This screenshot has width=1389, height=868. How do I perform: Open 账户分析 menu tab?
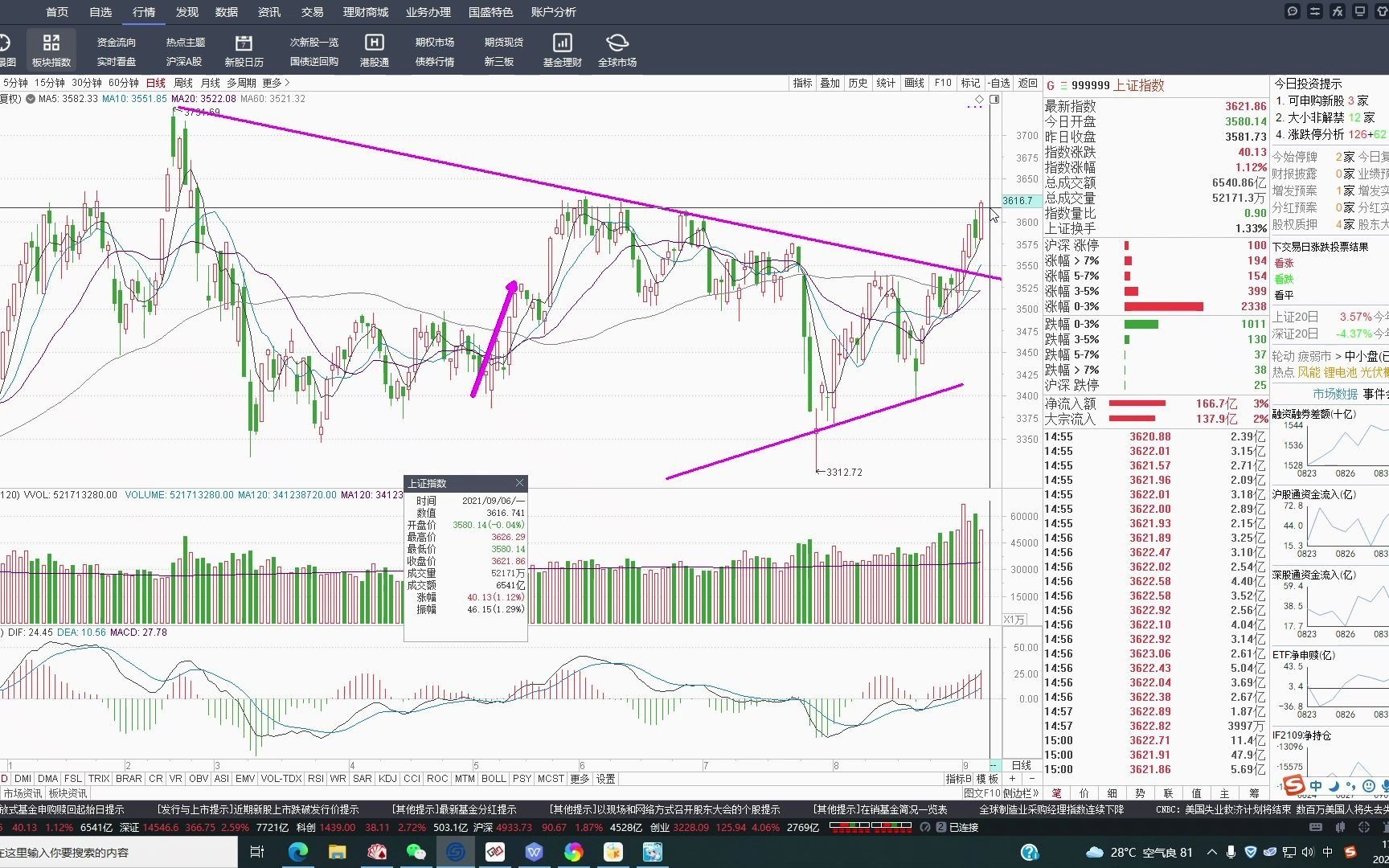554,12
